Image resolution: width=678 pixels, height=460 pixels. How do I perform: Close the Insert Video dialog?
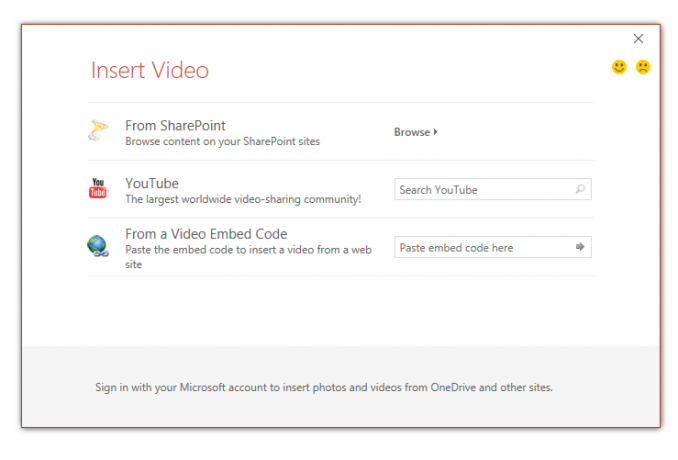point(638,38)
